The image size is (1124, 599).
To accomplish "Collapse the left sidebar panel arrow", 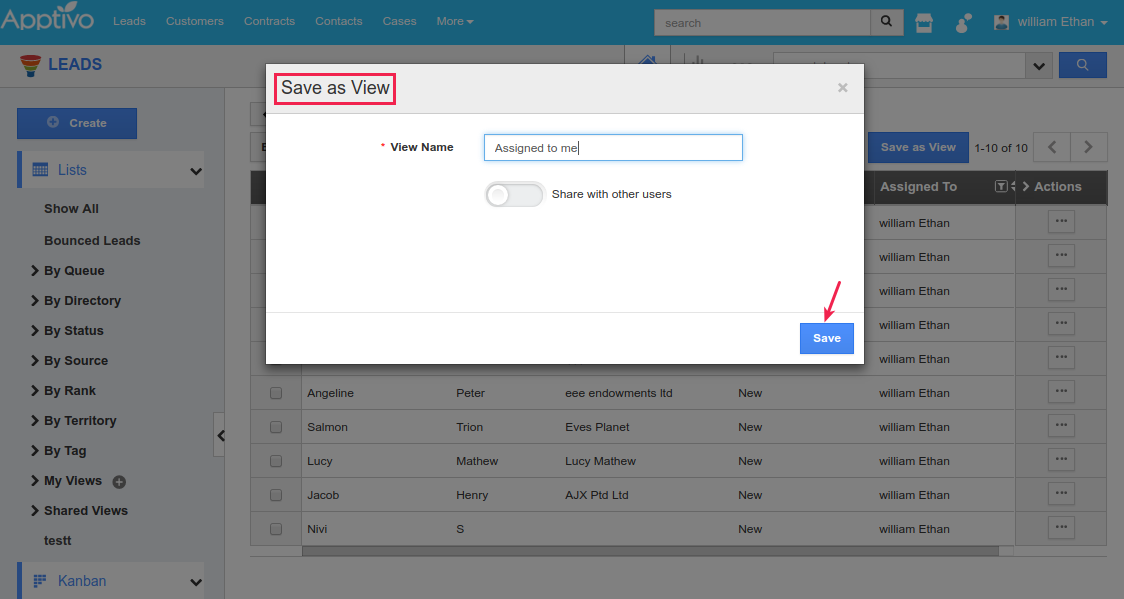I will click(220, 435).
